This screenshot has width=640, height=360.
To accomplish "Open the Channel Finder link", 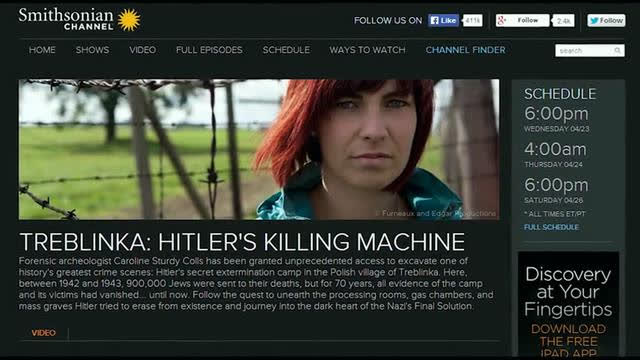I will [465, 50].
